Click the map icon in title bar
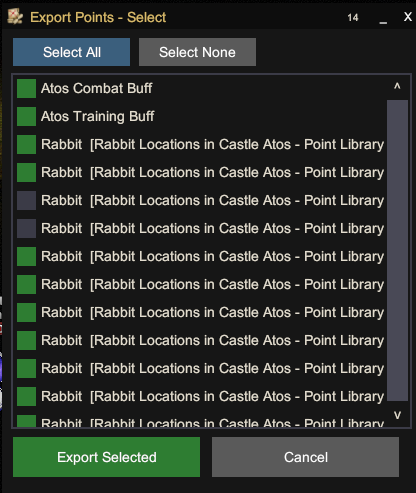The width and height of the screenshot is (416, 493). click(15, 17)
